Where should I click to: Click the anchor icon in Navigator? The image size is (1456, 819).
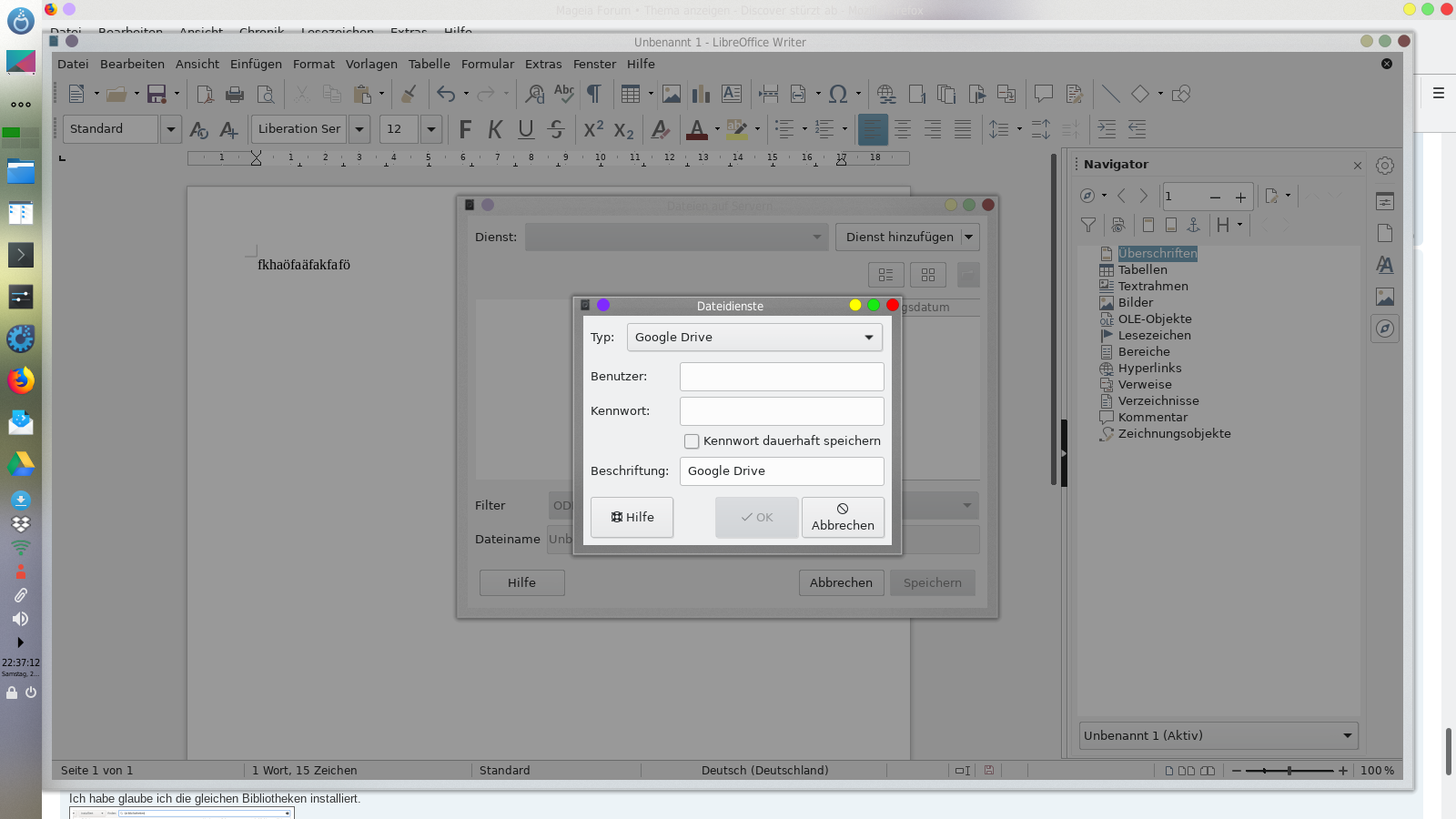pyautogui.click(x=1194, y=225)
